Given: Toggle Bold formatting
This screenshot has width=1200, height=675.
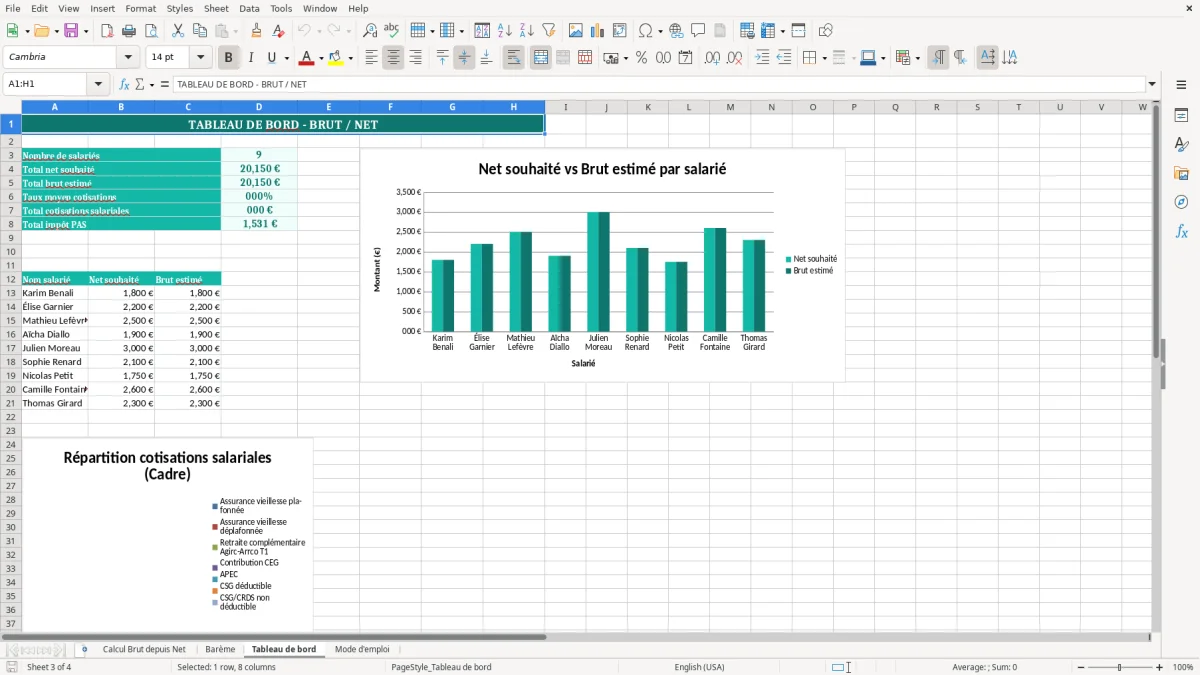Looking at the screenshot, I should pos(228,58).
